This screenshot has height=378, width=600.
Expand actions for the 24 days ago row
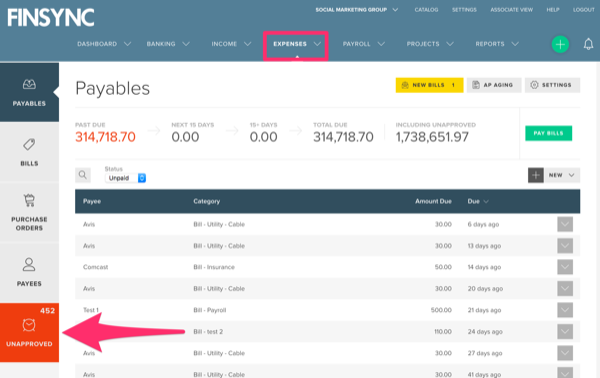click(565, 331)
